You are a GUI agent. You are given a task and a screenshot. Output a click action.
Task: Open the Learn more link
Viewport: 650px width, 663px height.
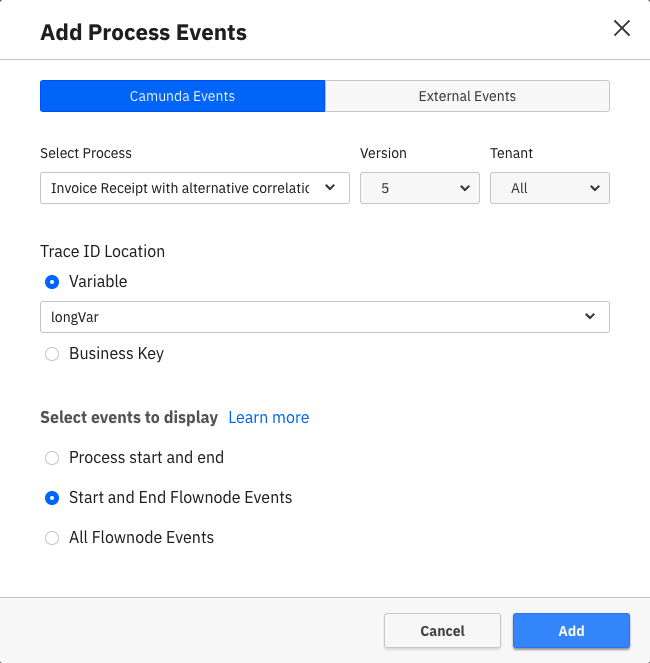point(268,418)
